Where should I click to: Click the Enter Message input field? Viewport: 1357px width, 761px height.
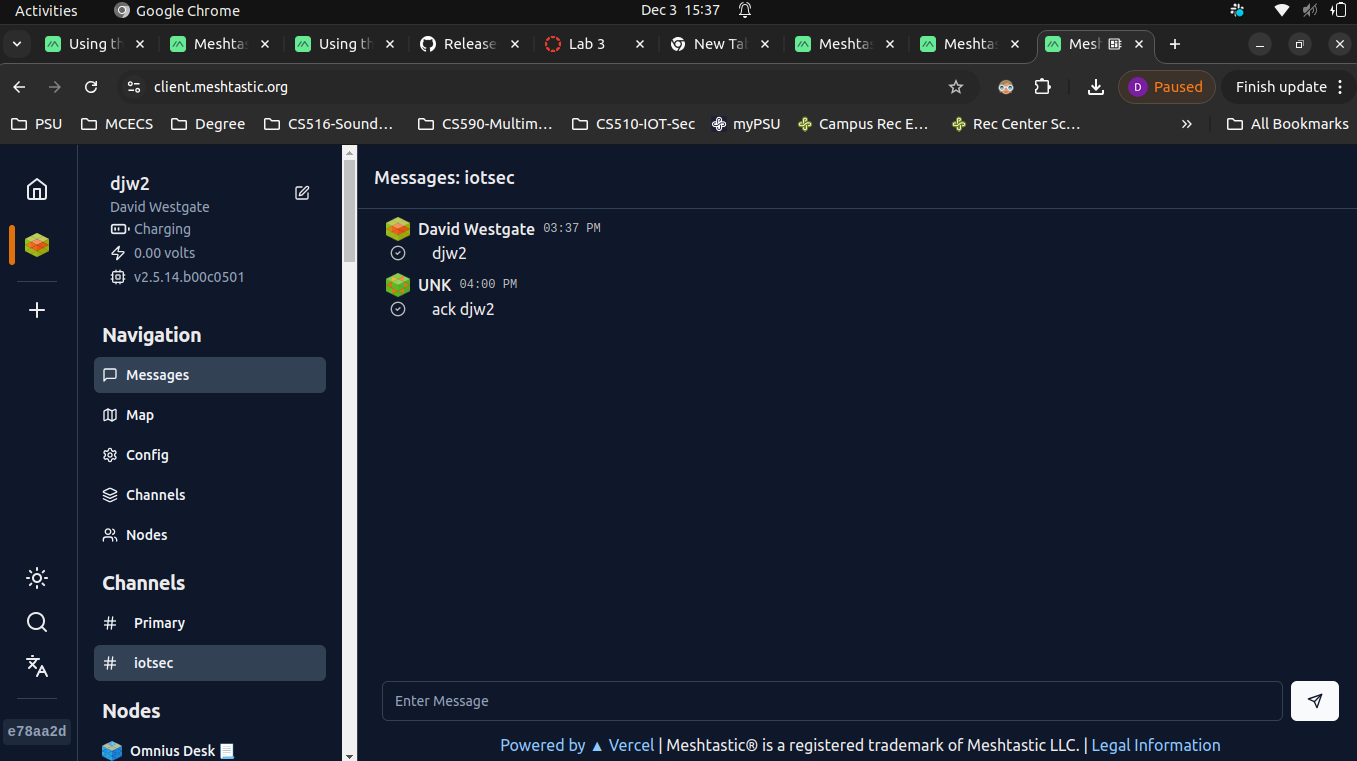(x=831, y=701)
